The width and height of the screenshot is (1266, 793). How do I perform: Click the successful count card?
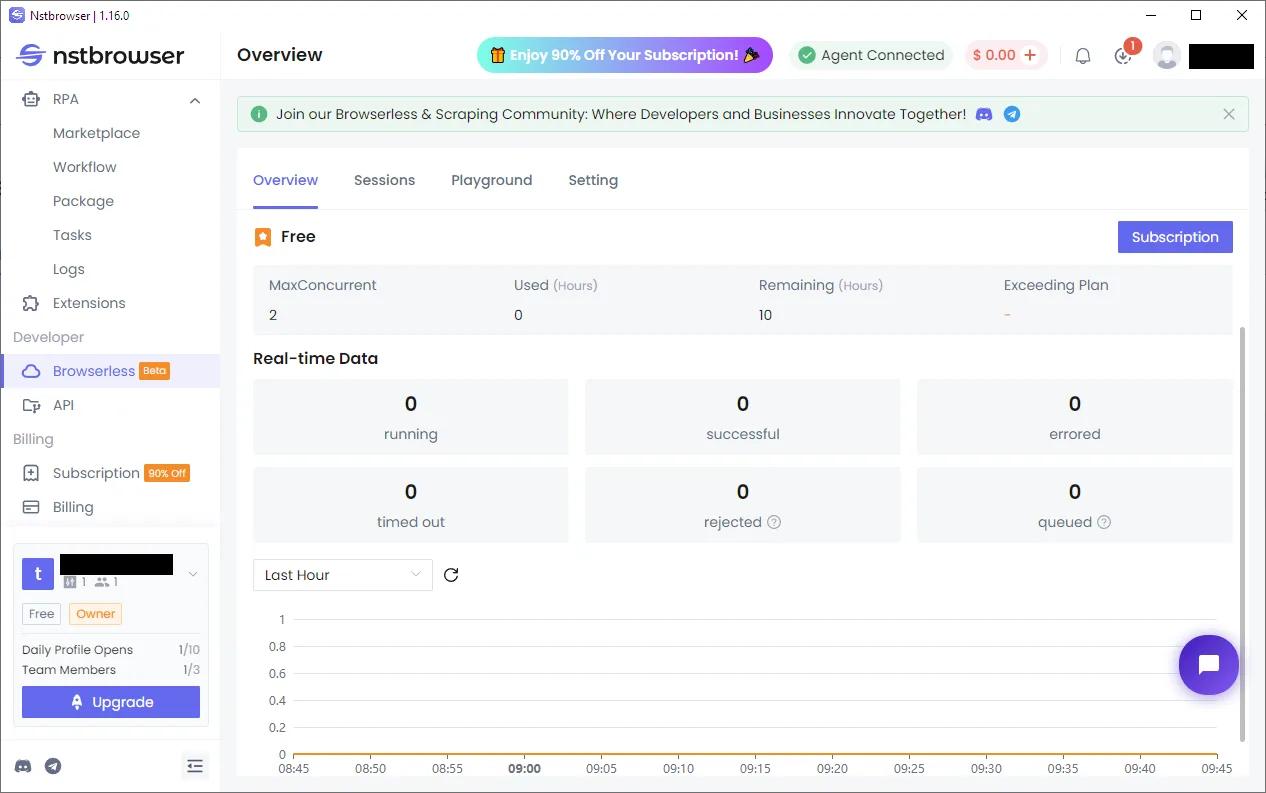coord(742,417)
